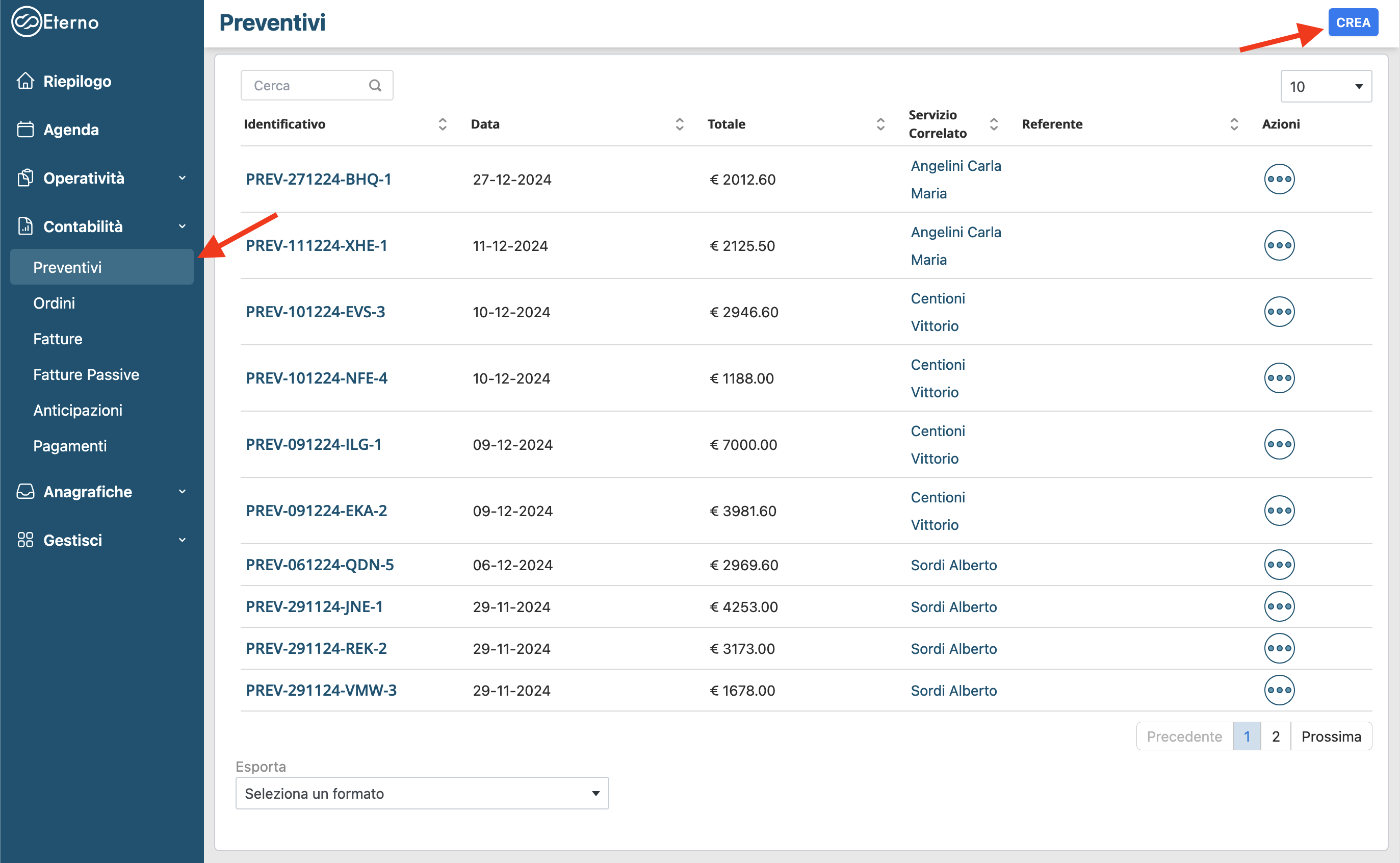Sort by Data column arrows

click(679, 124)
